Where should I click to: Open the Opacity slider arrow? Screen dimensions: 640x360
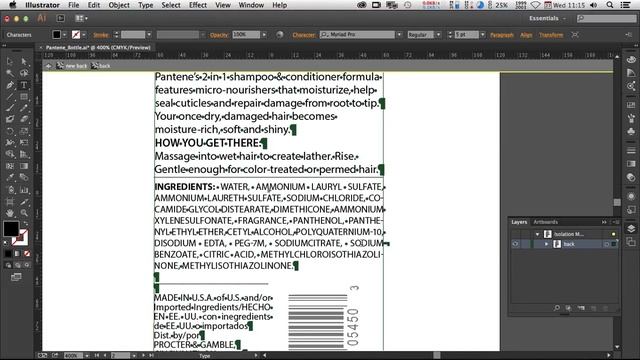coord(264,35)
